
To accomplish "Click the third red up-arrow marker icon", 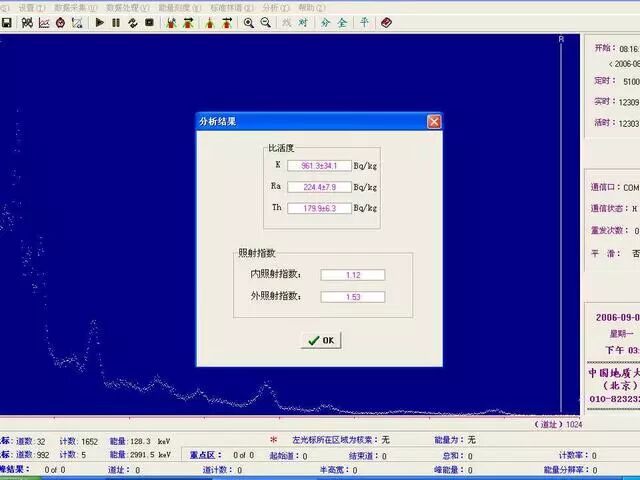I will (x=210, y=23).
